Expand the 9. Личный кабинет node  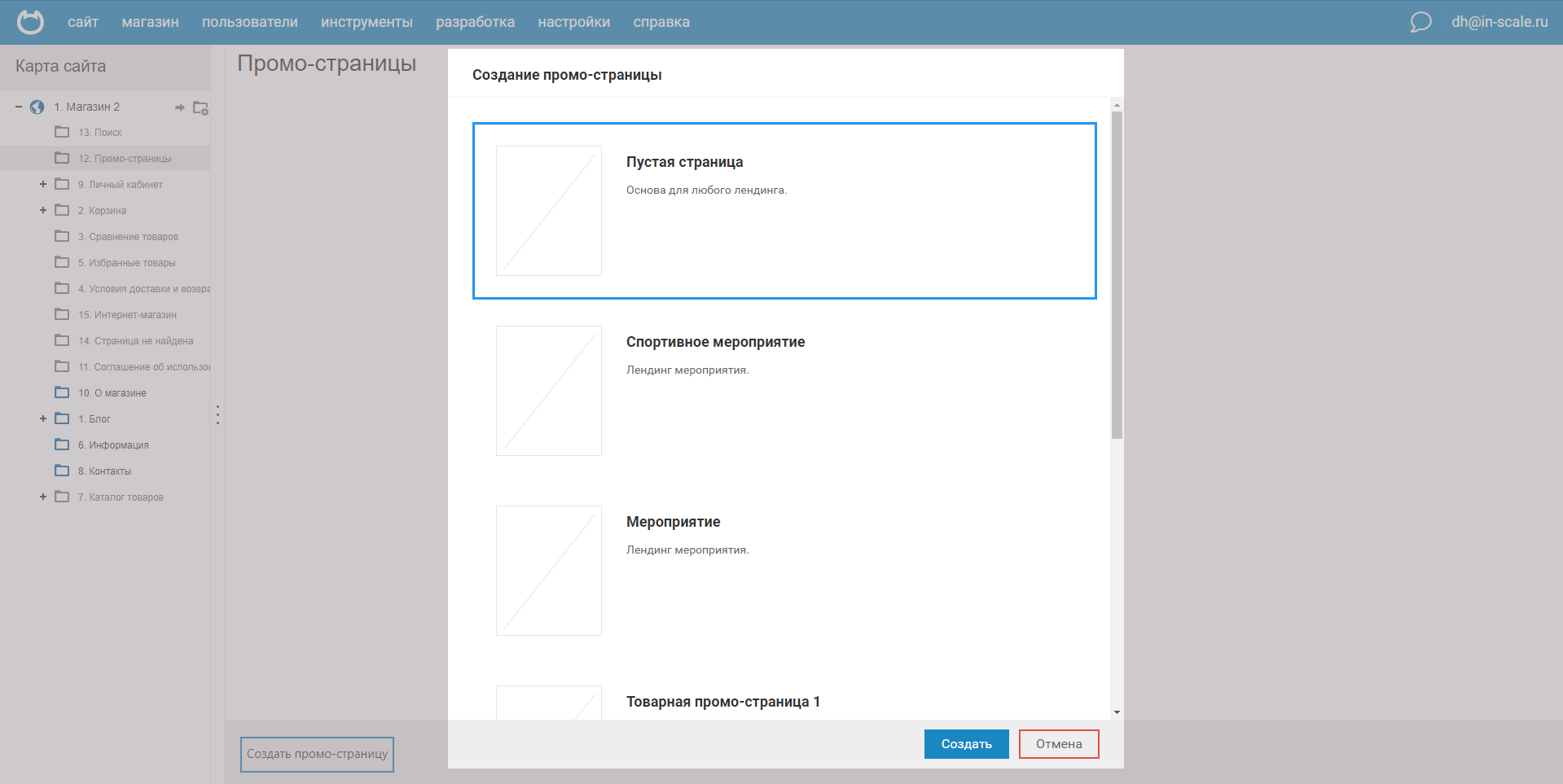(43, 184)
